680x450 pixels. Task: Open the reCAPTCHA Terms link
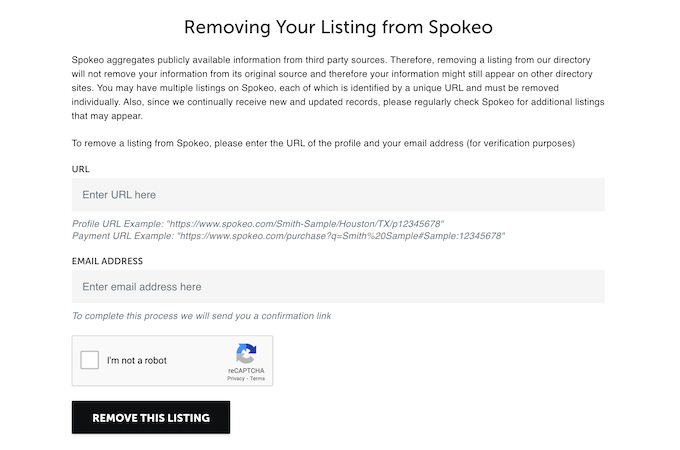[257, 378]
